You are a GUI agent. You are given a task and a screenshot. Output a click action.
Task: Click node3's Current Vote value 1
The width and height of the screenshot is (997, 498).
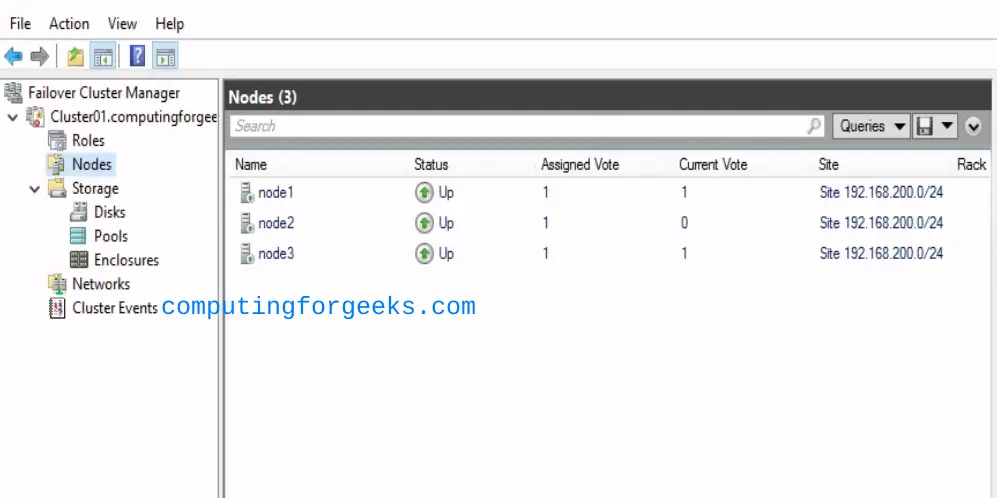tap(684, 254)
